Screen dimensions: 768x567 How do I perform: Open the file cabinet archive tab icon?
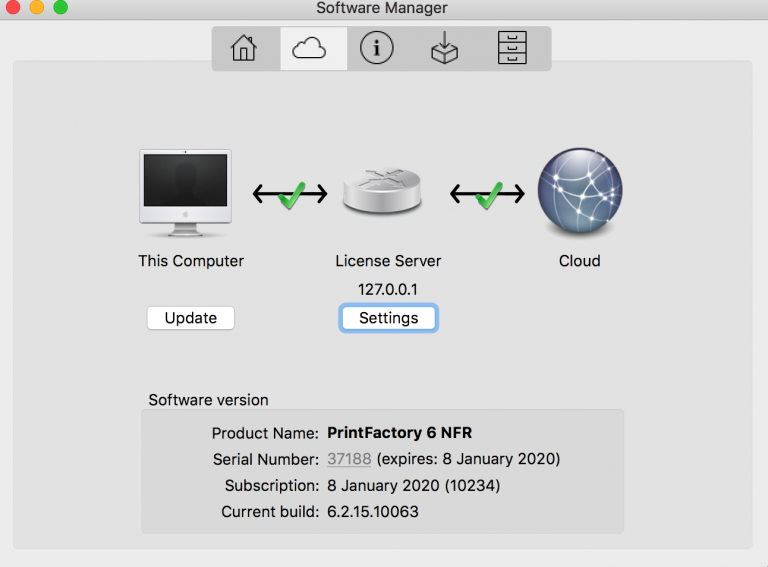(512, 48)
